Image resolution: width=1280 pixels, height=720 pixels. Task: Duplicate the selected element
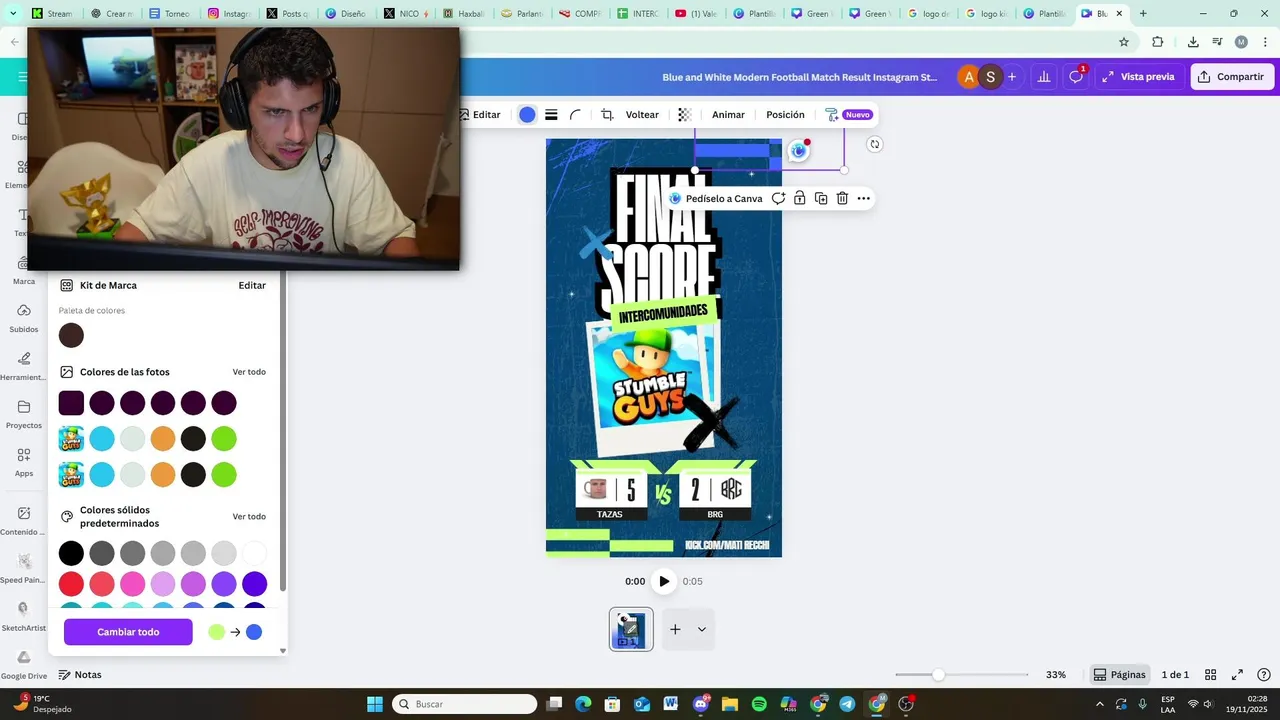(x=821, y=199)
